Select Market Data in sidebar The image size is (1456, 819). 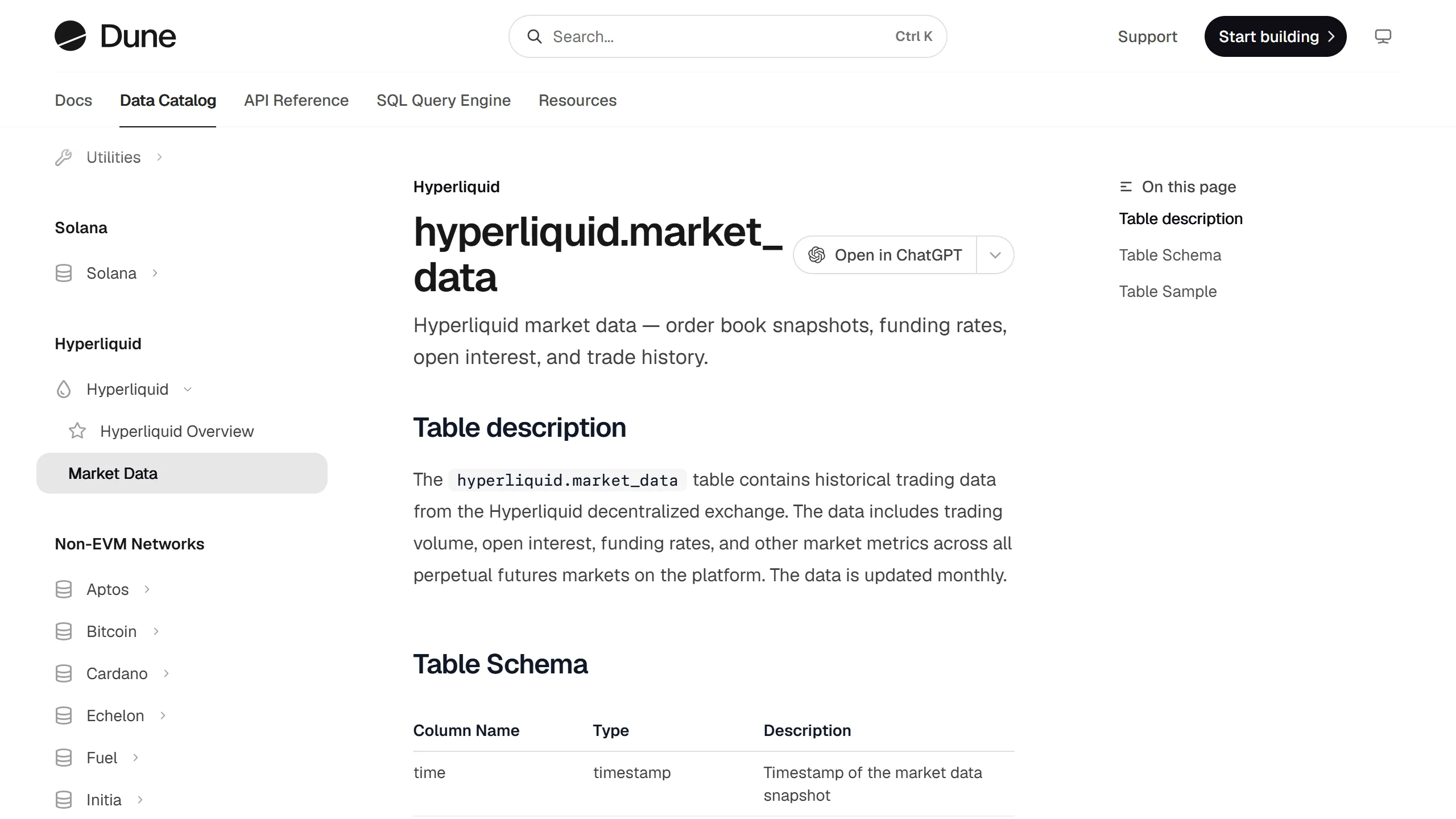click(182, 473)
